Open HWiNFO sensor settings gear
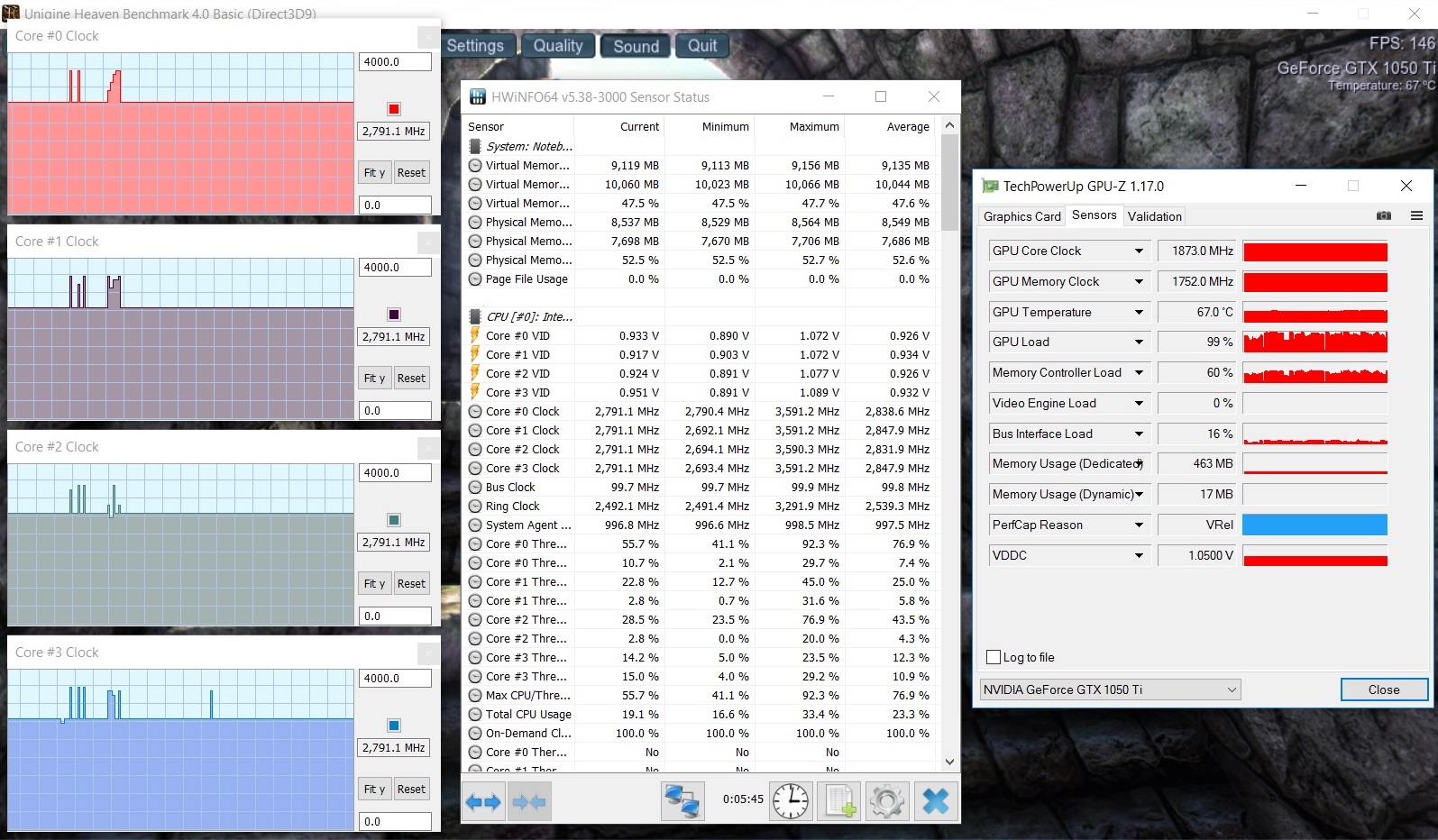 [x=887, y=801]
